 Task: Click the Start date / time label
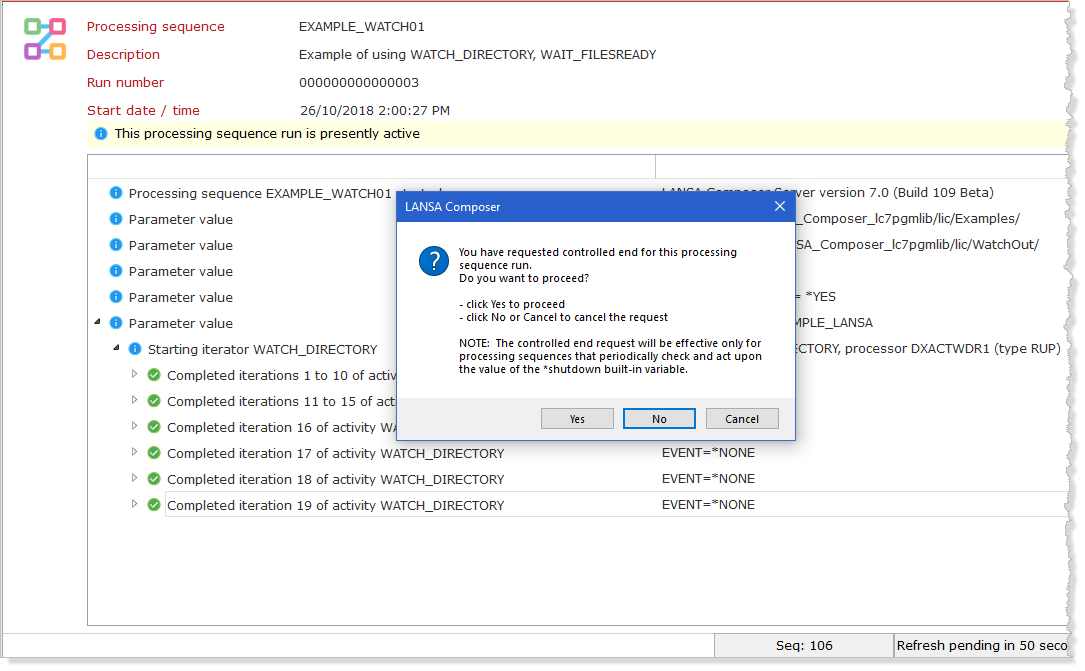(x=143, y=111)
